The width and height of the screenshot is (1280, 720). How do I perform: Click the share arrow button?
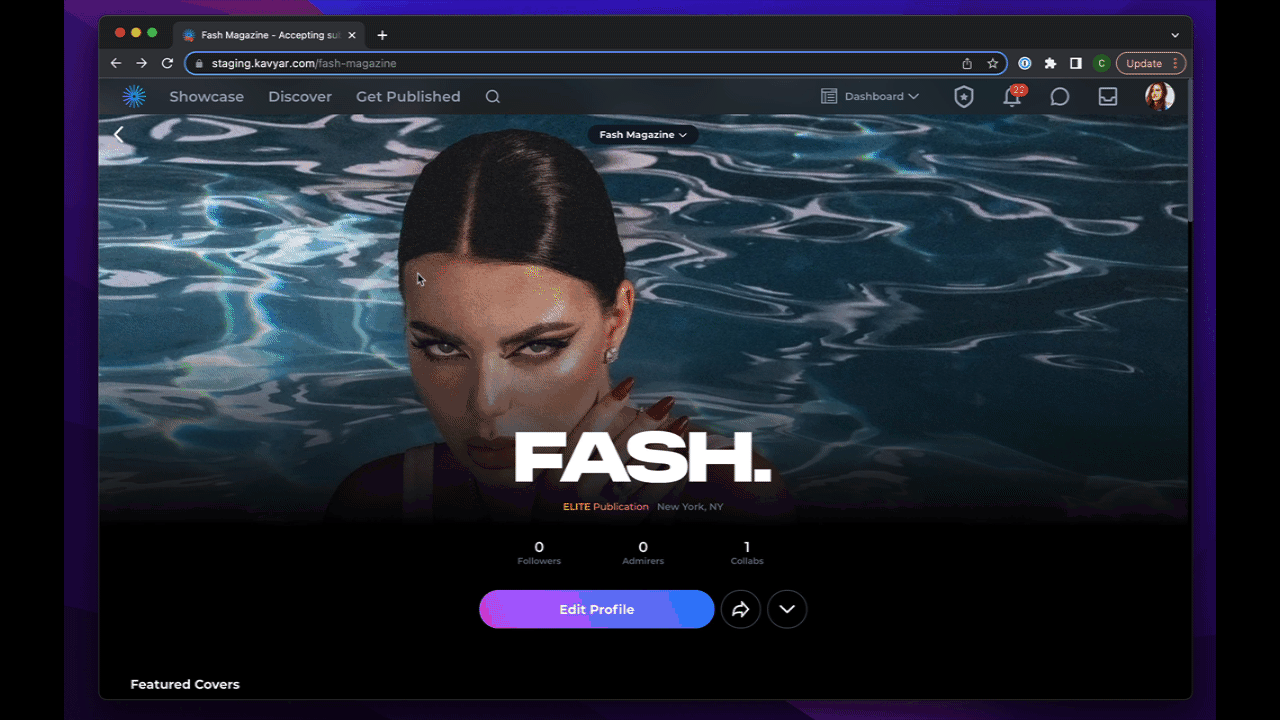click(741, 609)
